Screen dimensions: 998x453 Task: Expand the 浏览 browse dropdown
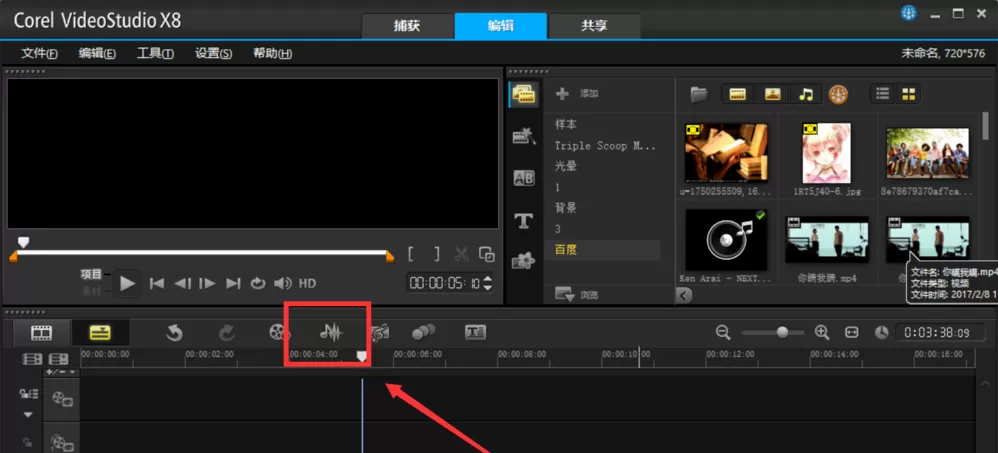click(577, 295)
